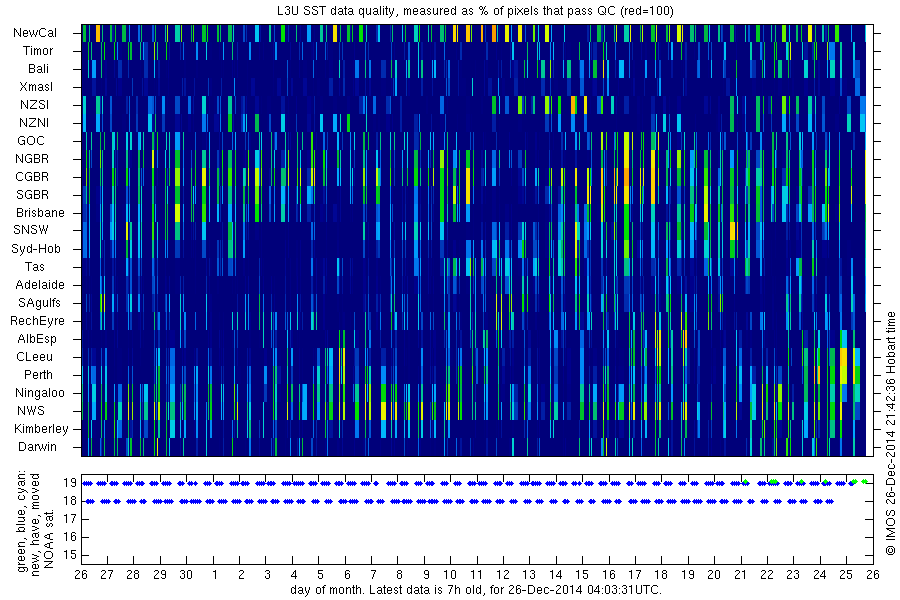900x600 pixels.
Task: Click the Perth row label
Action: point(38,375)
